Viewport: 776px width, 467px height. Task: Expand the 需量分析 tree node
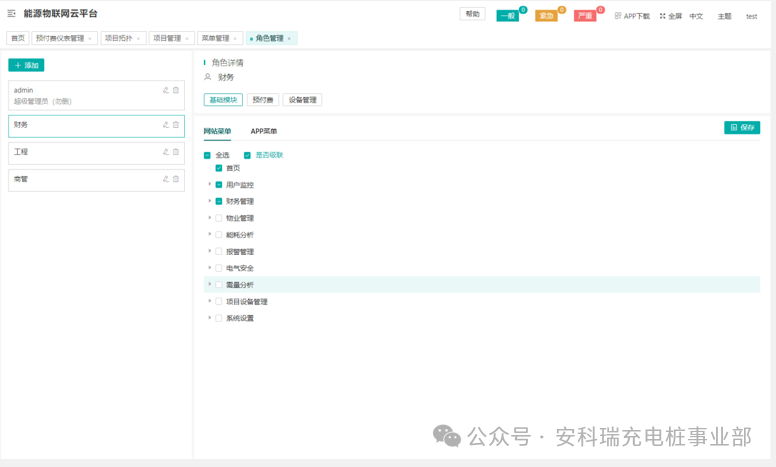210,284
